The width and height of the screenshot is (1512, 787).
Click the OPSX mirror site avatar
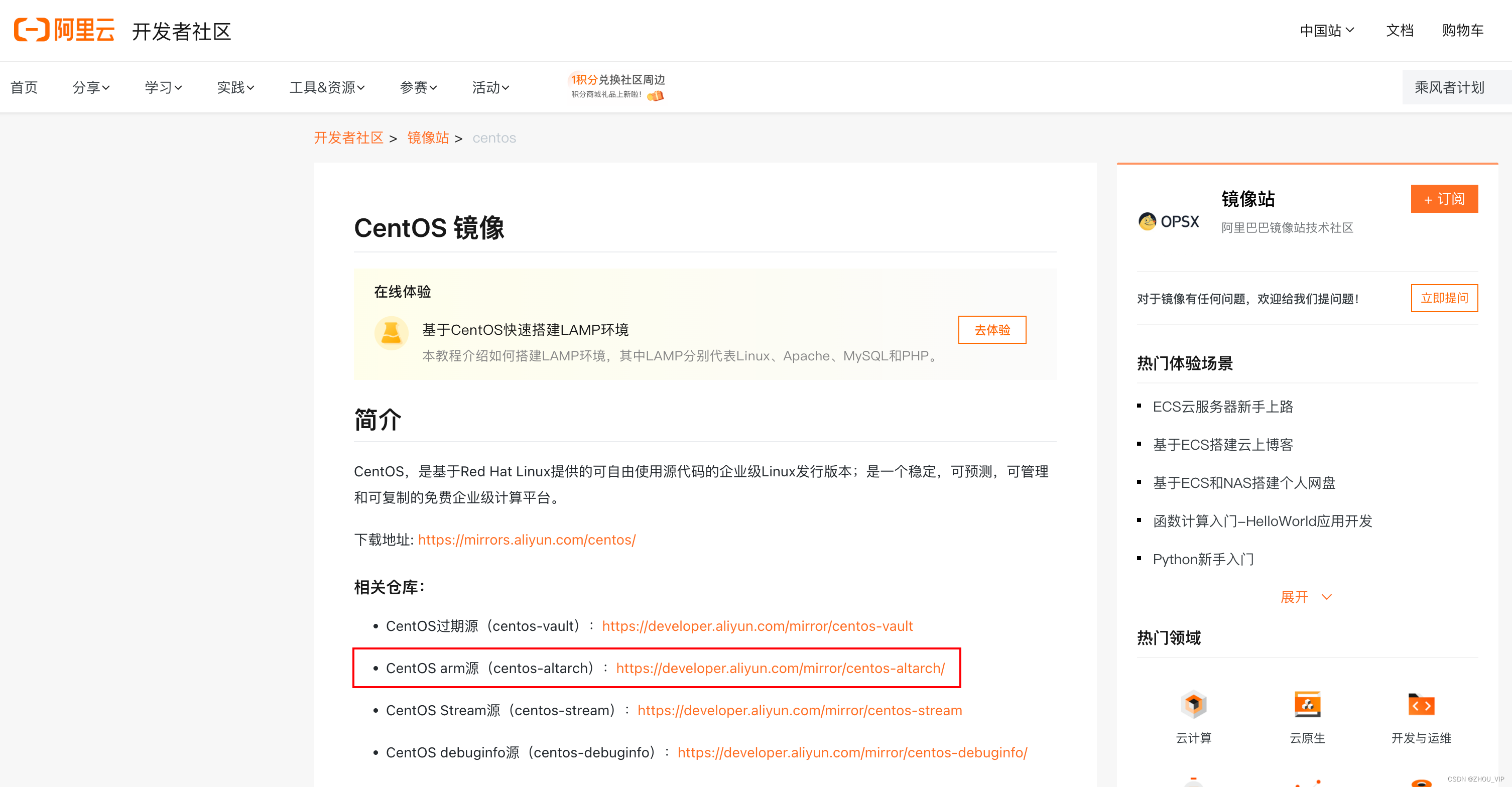(1169, 221)
